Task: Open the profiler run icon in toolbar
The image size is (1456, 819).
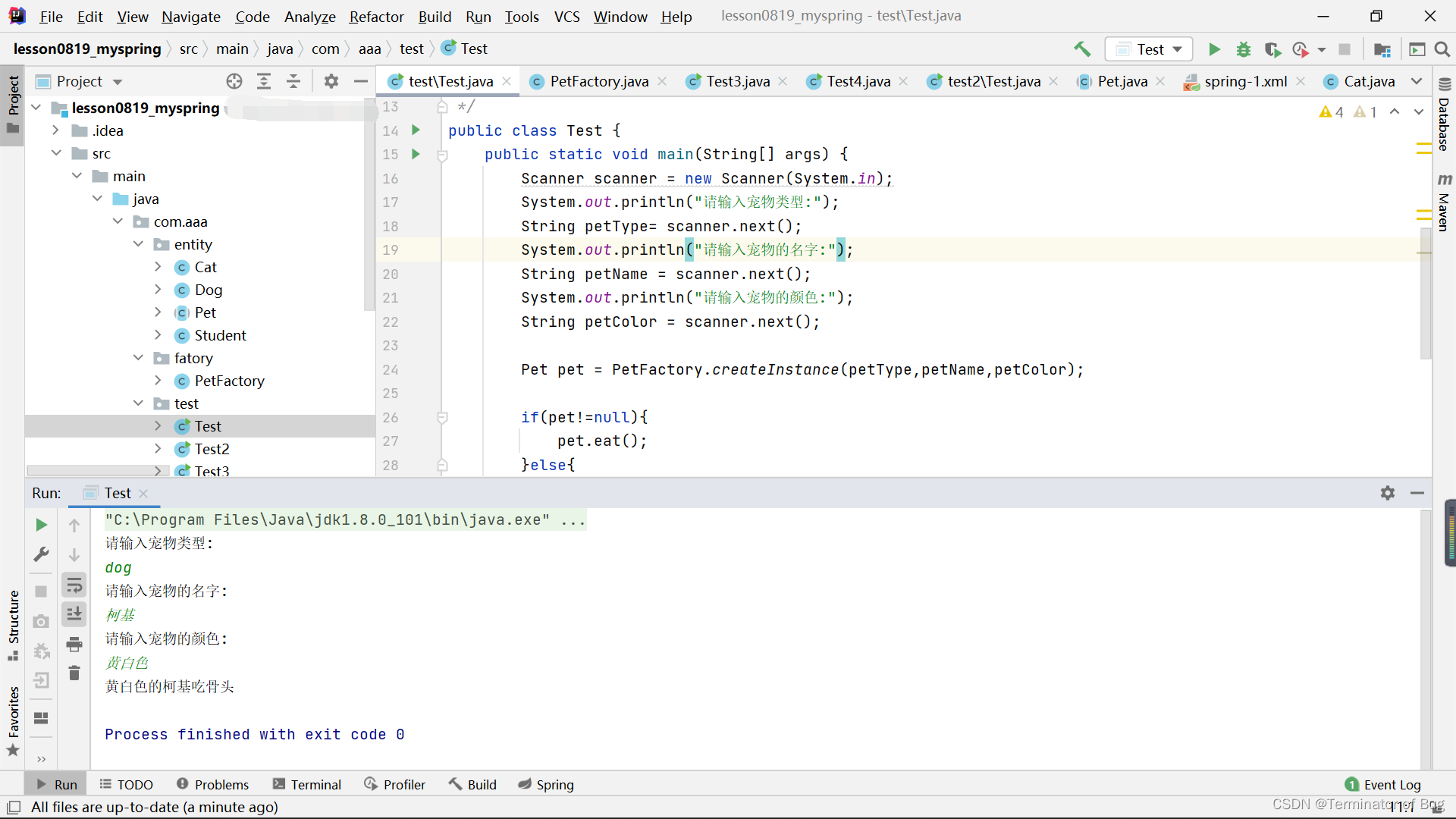Action: 1301,49
